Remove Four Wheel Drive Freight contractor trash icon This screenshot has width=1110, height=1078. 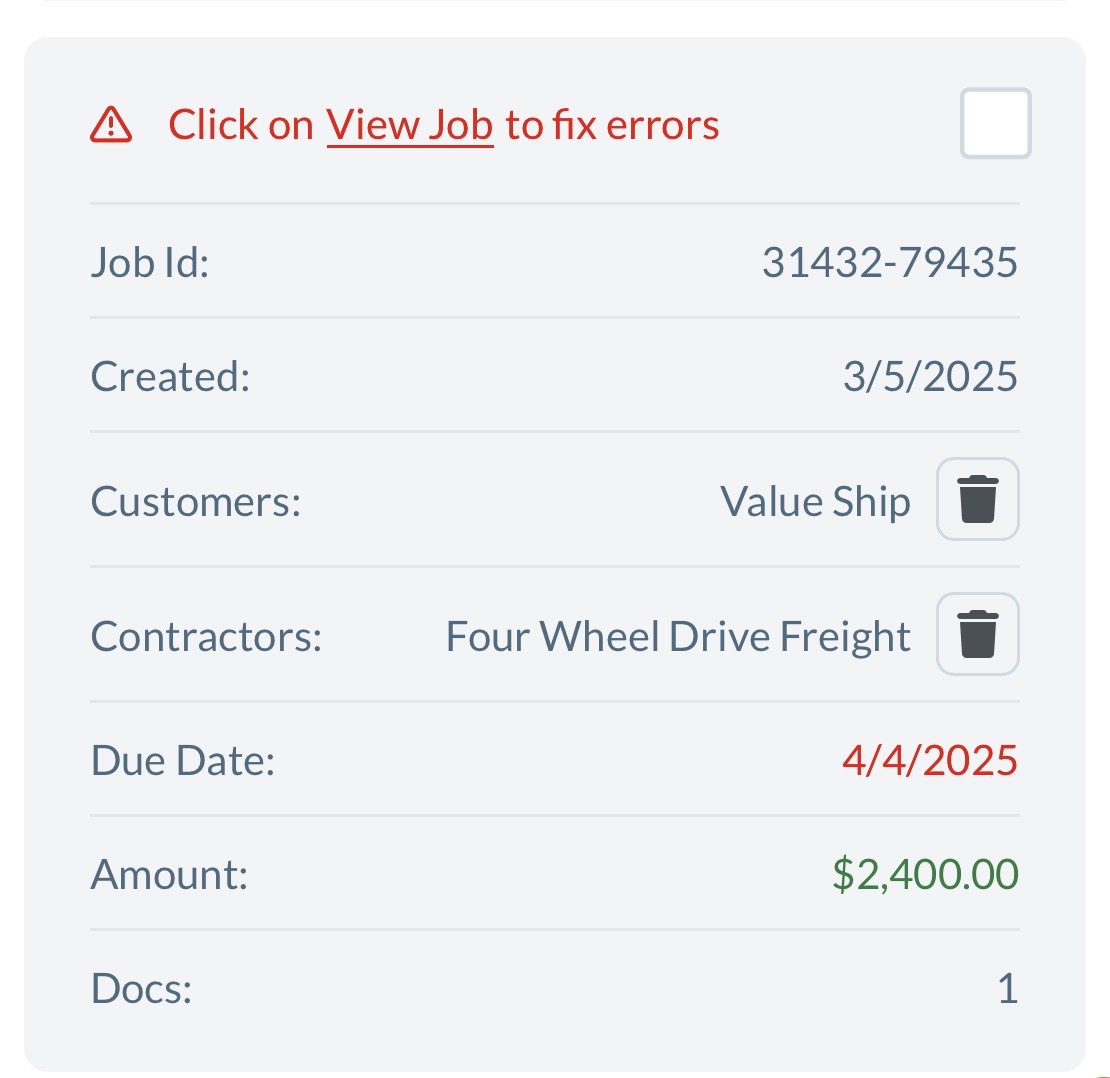[x=977, y=634]
